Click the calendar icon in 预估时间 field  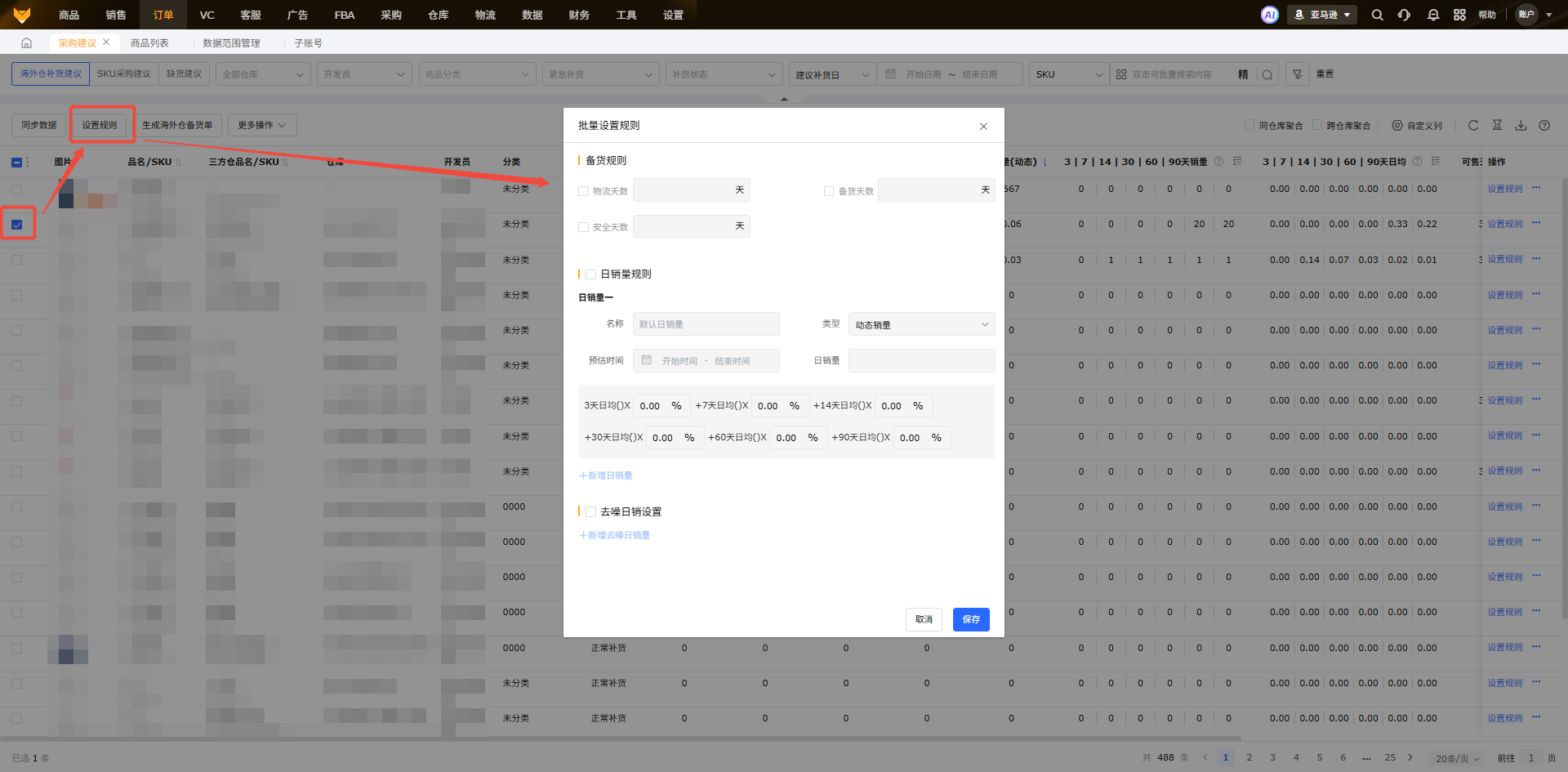(x=647, y=360)
